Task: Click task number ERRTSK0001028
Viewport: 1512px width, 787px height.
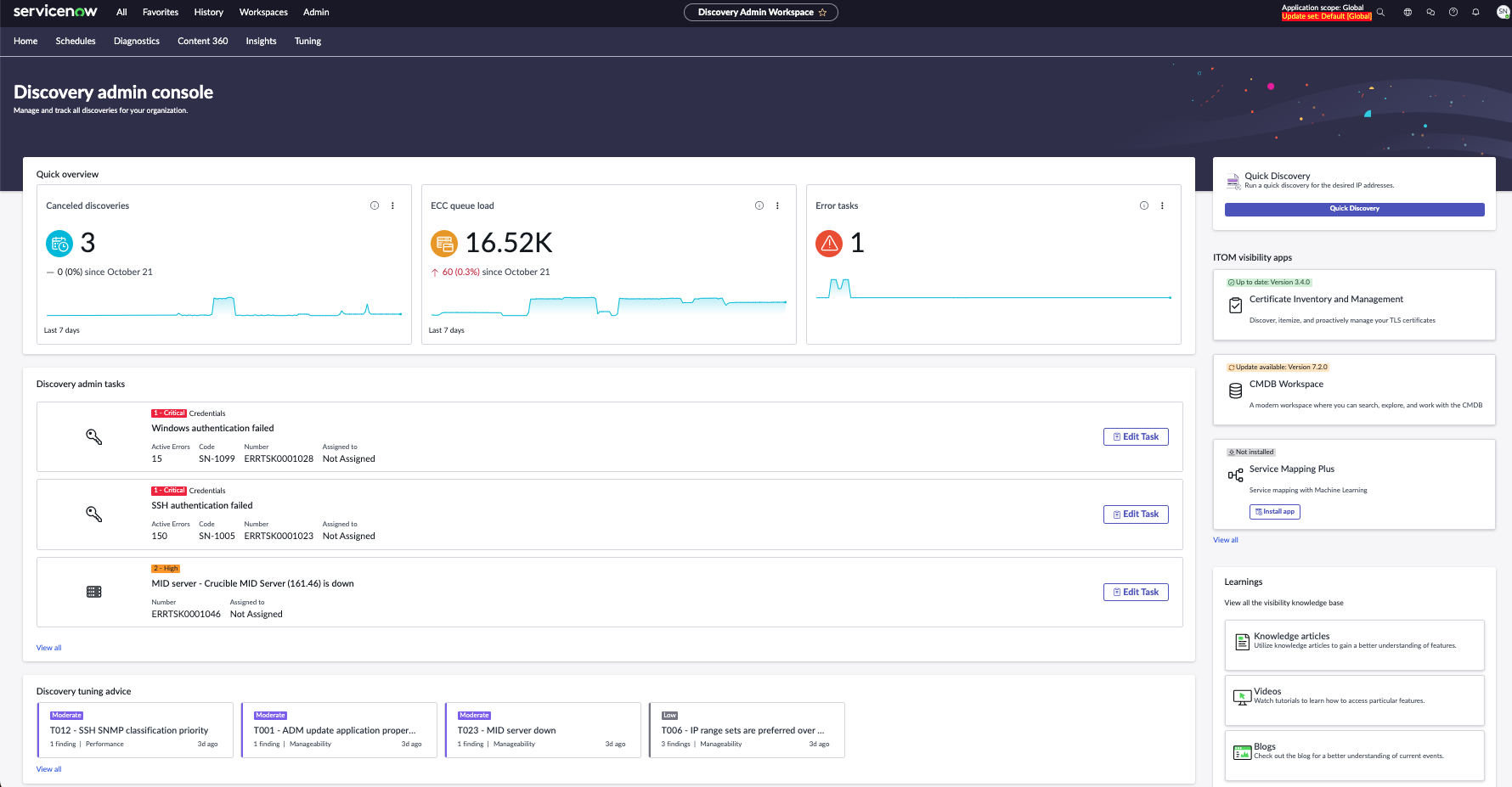Action: click(279, 458)
